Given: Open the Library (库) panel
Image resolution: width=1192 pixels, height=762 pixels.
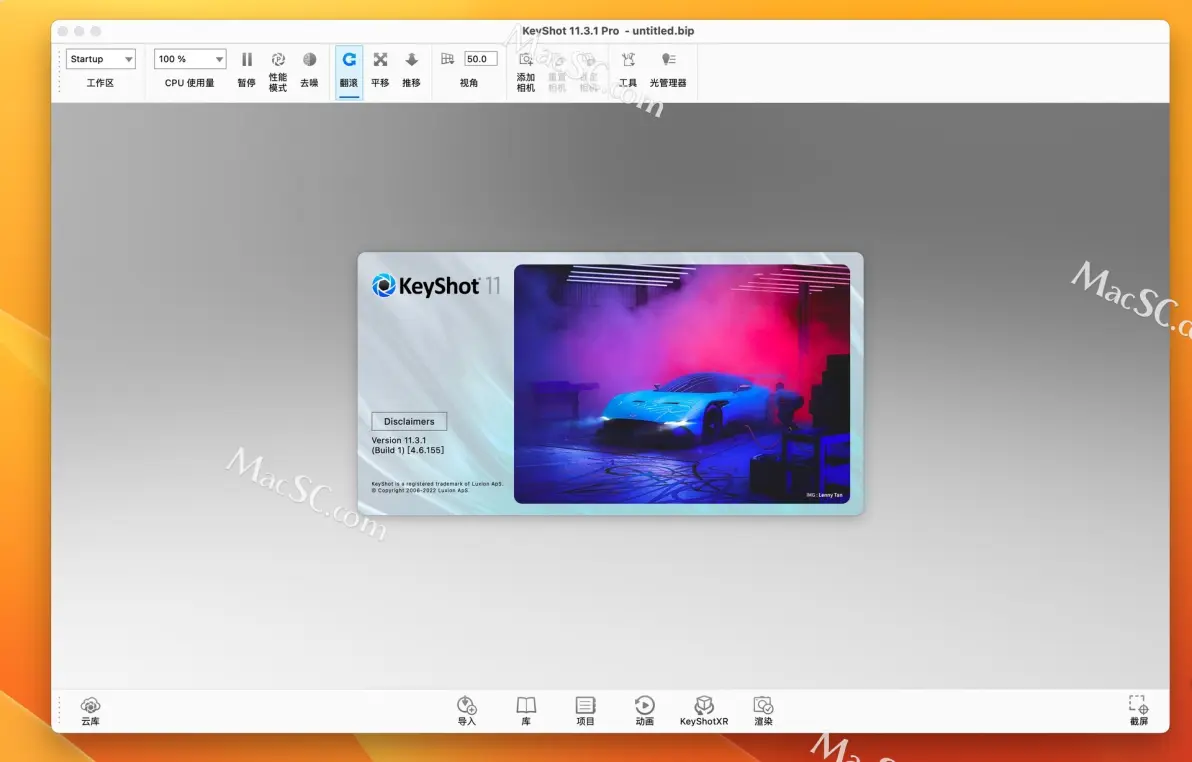Looking at the screenshot, I should pyautogui.click(x=526, y=711).
